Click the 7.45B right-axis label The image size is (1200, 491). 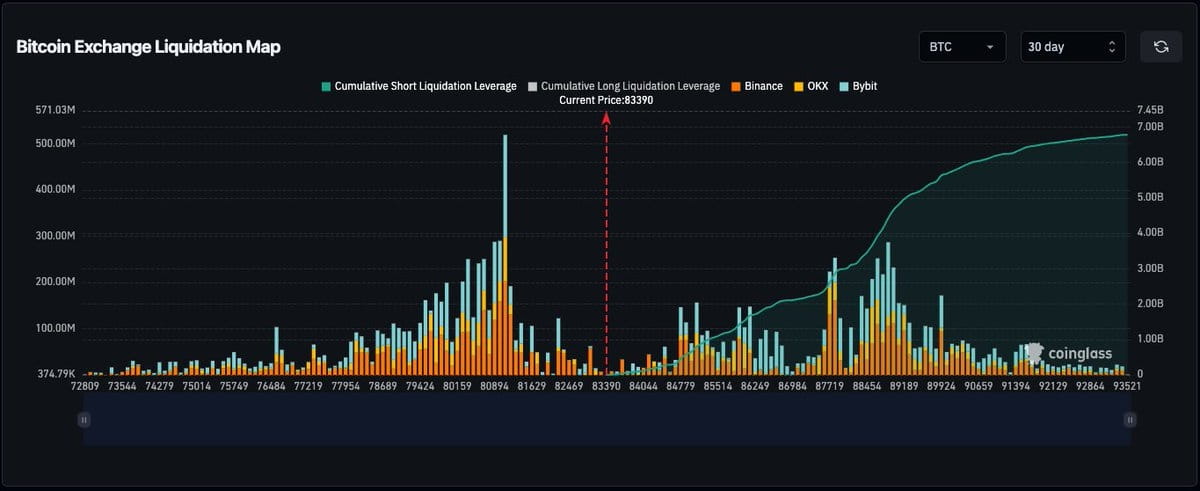click(1150, 109)
